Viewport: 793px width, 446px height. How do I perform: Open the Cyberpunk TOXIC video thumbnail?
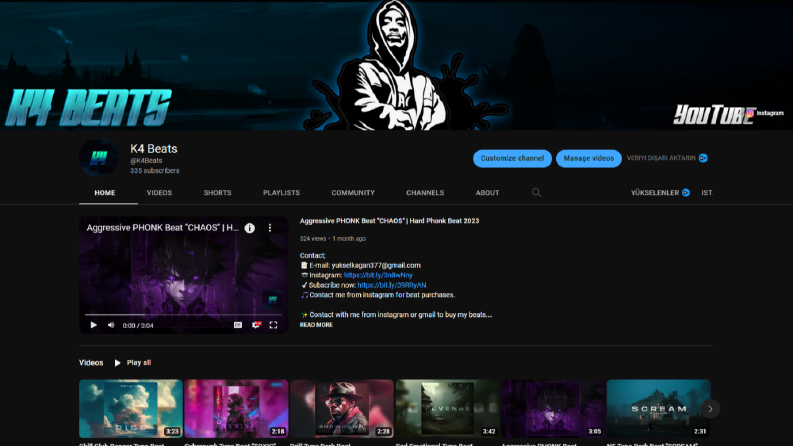pyautogui.click(x=236, y=409)
